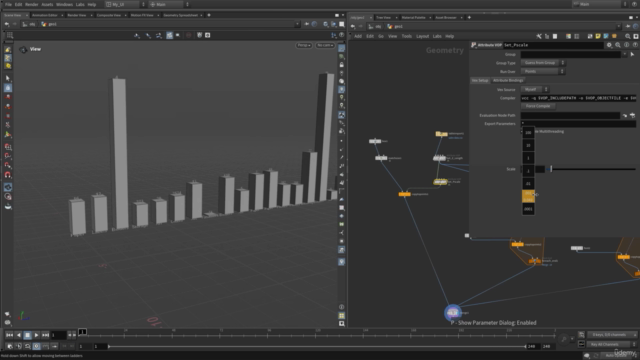Viewport: 640px width, 360px height.
Task: Click the Force Compile button
Action: click(x=538, y=106)
